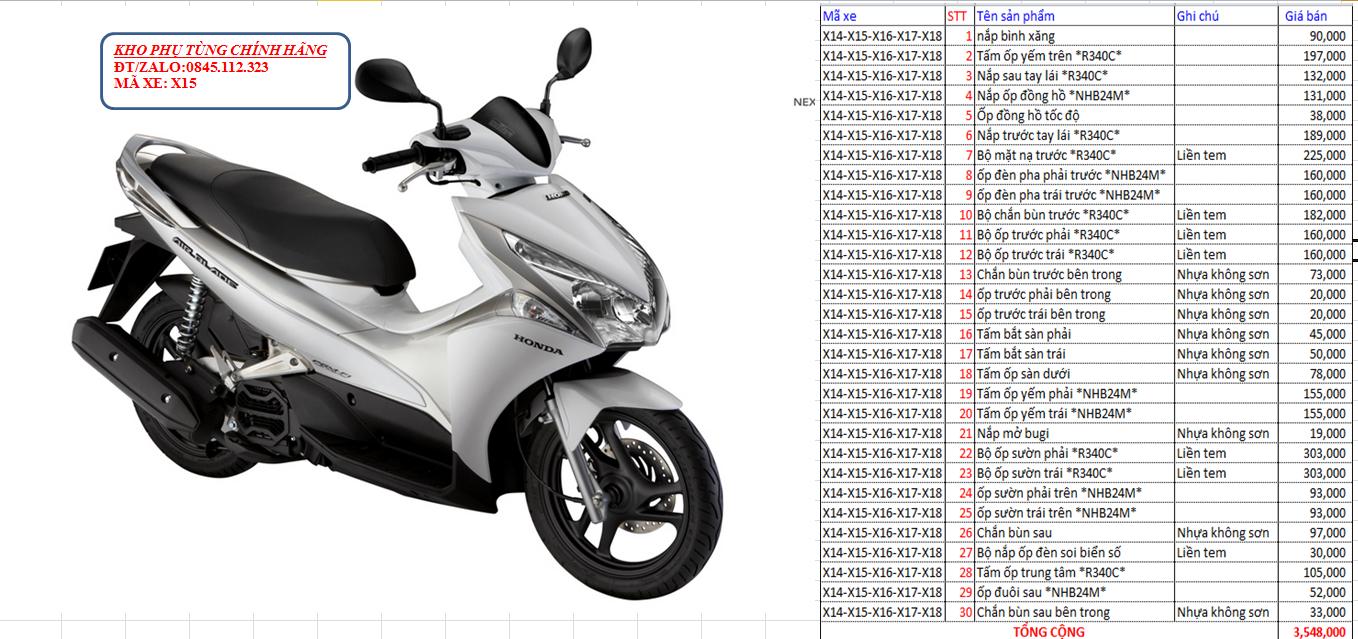Click the 'Ốp đồng hồ tốc độ' cell
Image resolution: width=1358 pixels, height=639 pixels.
coord(1074,115)
